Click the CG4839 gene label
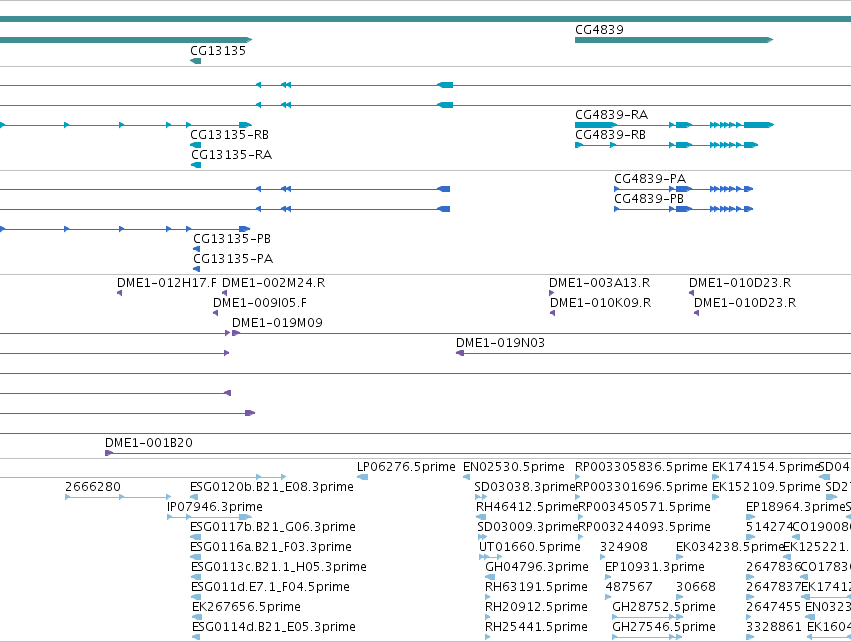Image resolution: width=851 pixels, height=642 pixels. click(x=599, y=29)
